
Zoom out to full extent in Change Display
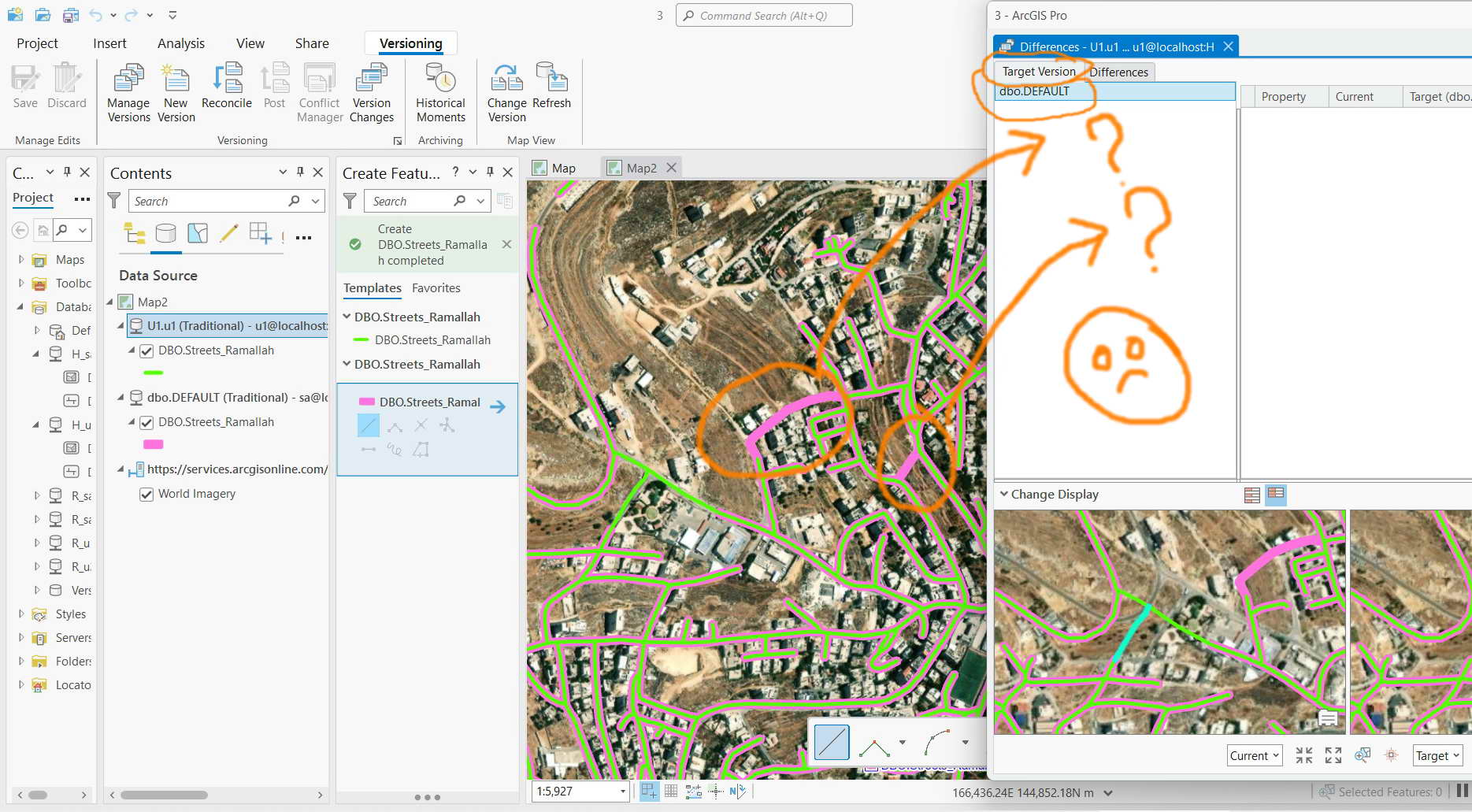(1333, 755)
